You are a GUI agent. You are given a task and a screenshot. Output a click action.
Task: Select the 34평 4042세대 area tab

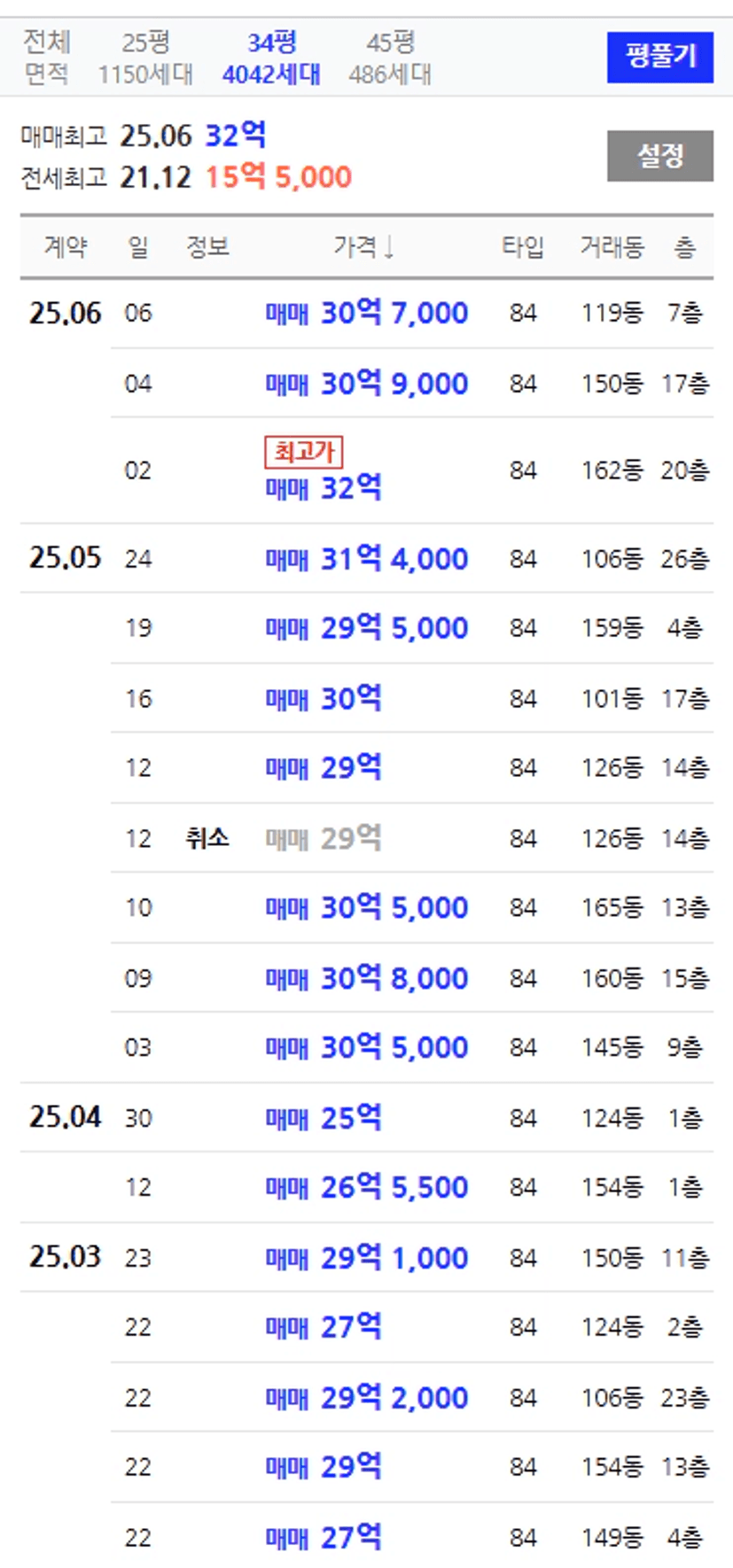point(271,58)
